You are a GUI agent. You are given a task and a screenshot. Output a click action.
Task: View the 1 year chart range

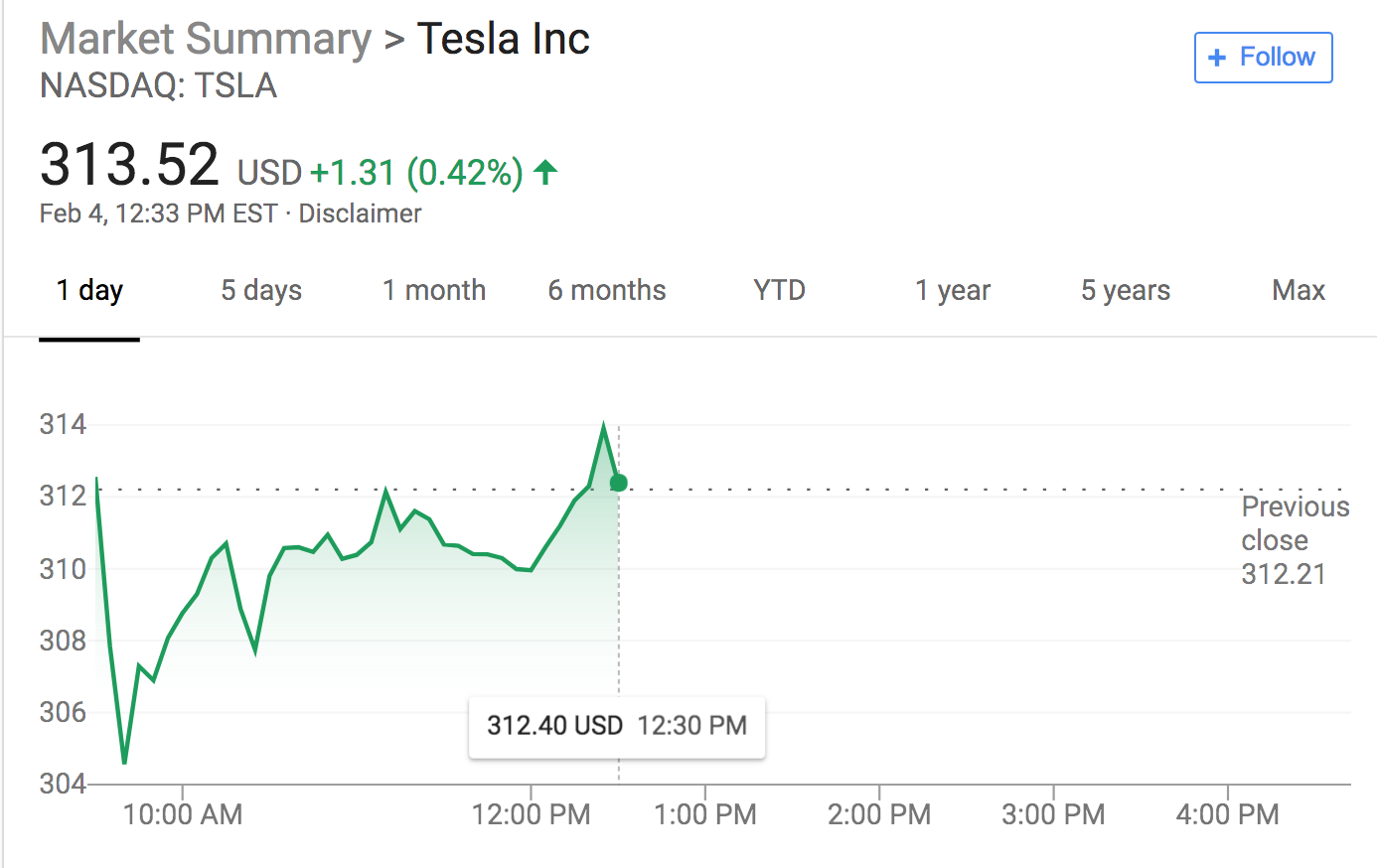click(953, 290)
